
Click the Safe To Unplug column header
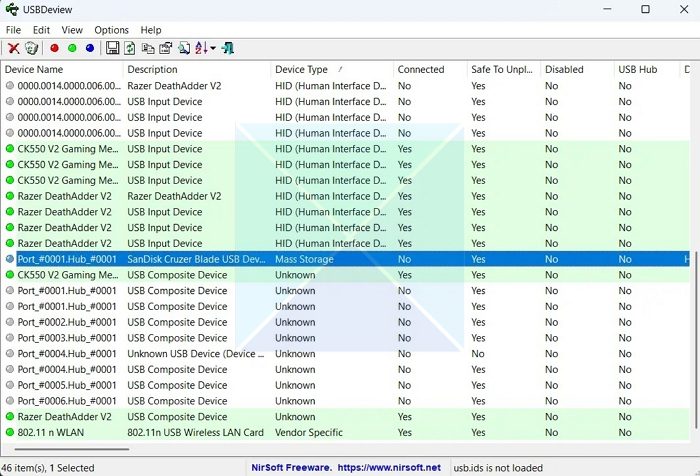[503, 70]
